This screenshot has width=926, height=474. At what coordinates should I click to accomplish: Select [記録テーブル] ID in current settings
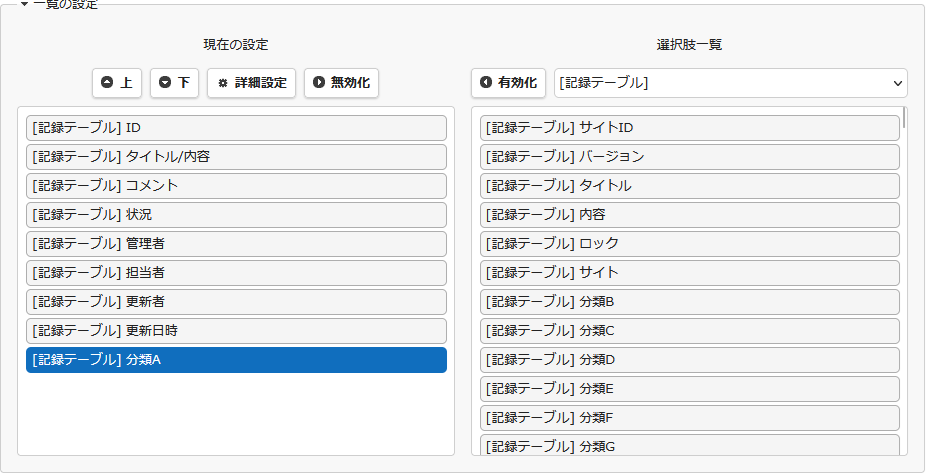click(236, 128)
